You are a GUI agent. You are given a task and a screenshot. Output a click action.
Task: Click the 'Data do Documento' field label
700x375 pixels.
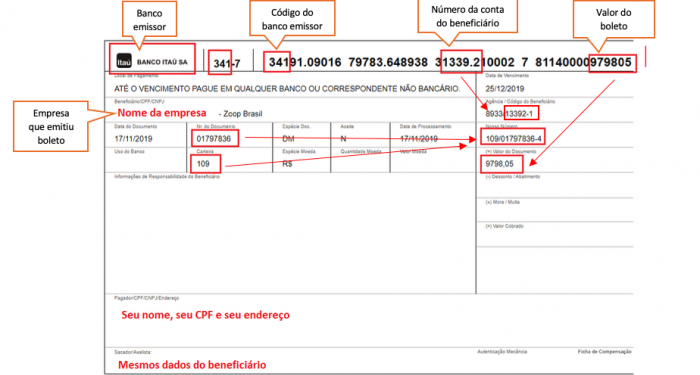135,126
